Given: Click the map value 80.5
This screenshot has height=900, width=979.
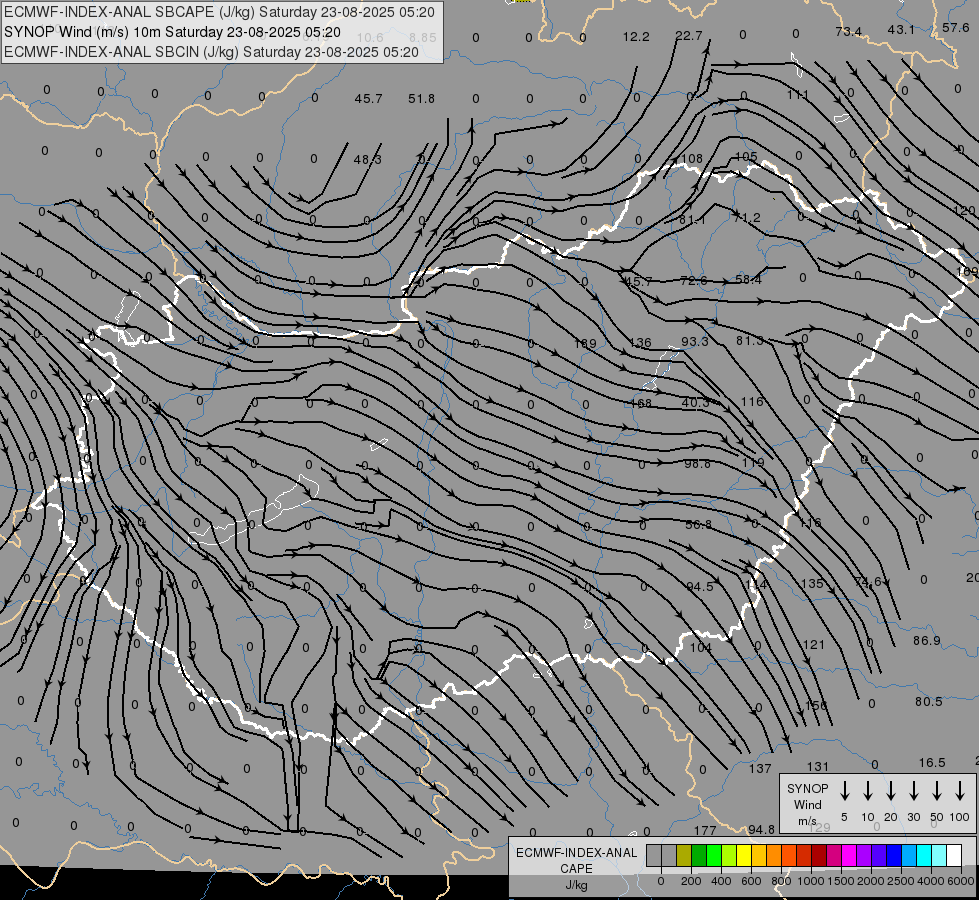Looking at the screenshot, I should click(x=928, y=702).
